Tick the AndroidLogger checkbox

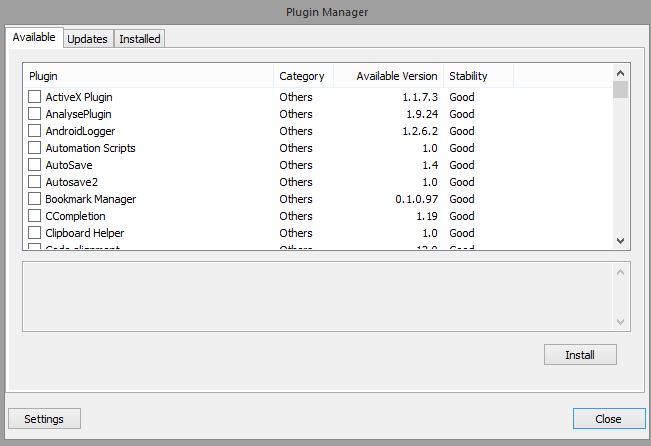tap(35, 131)
